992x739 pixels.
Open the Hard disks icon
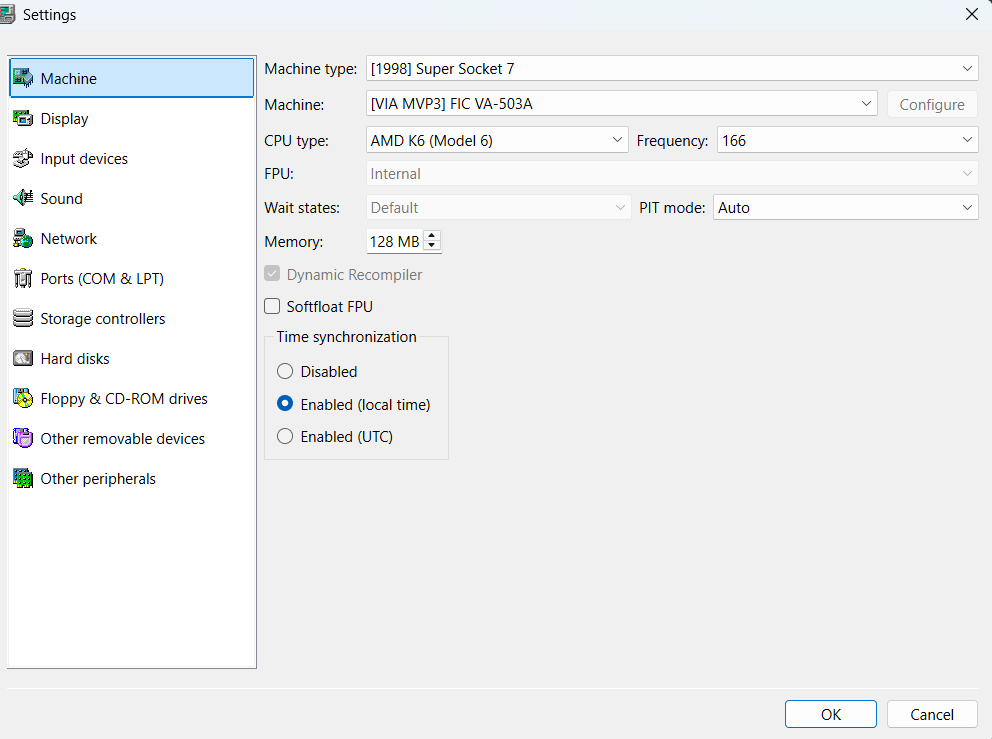coord(23,359)
